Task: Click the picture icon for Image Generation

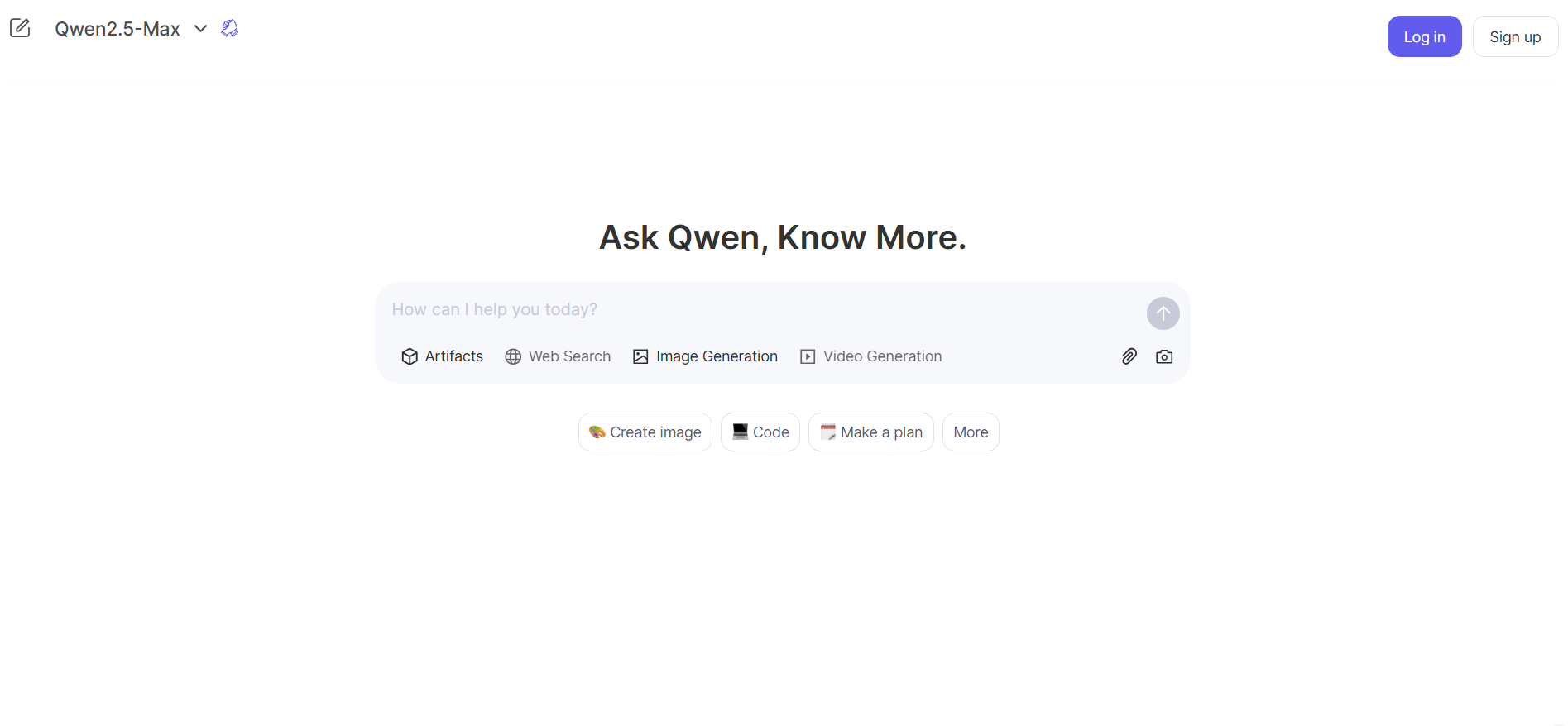Action: (x=640, y=356)
